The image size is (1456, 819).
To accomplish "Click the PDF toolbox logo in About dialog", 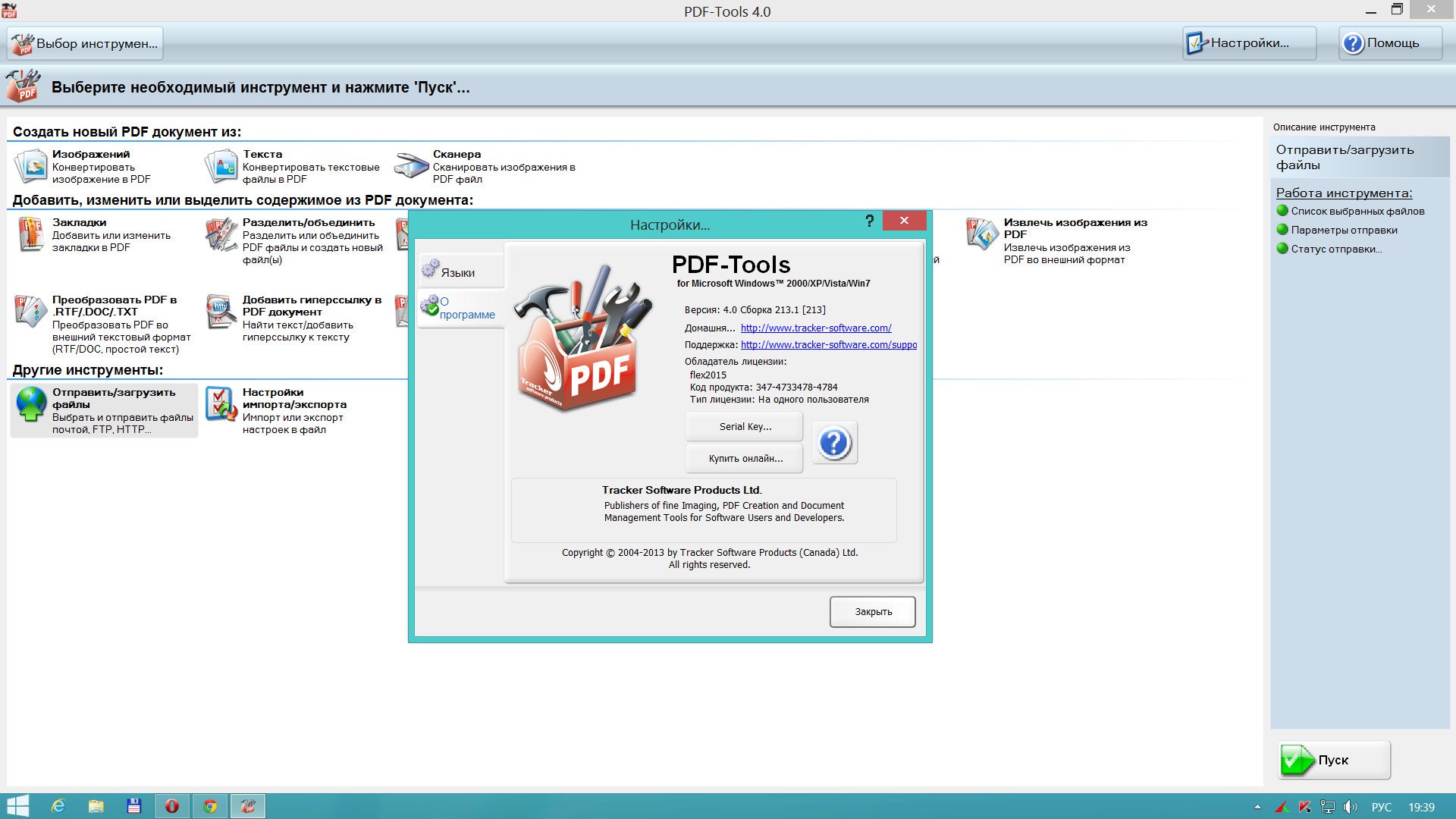I will click(x=582, y=338).
